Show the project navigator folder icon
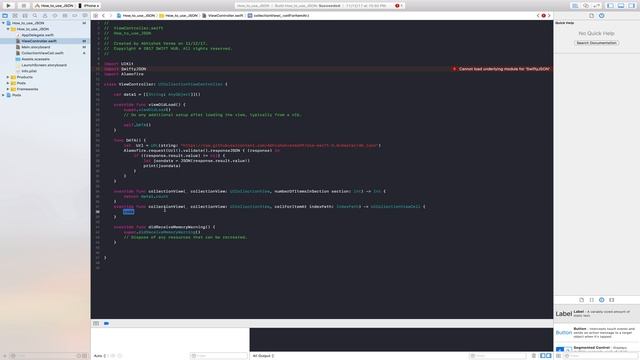The image size is (640, 360). point(5,16)
